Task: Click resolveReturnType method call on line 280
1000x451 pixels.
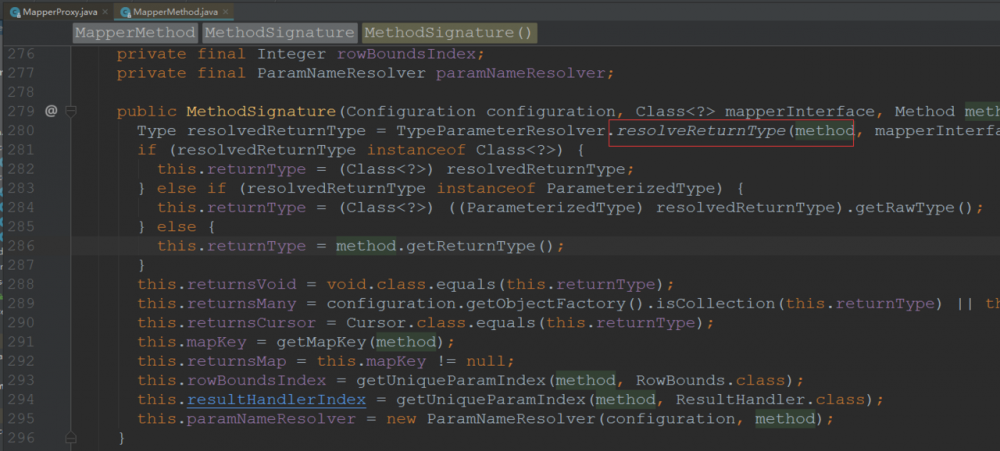Action: (701, 131)
